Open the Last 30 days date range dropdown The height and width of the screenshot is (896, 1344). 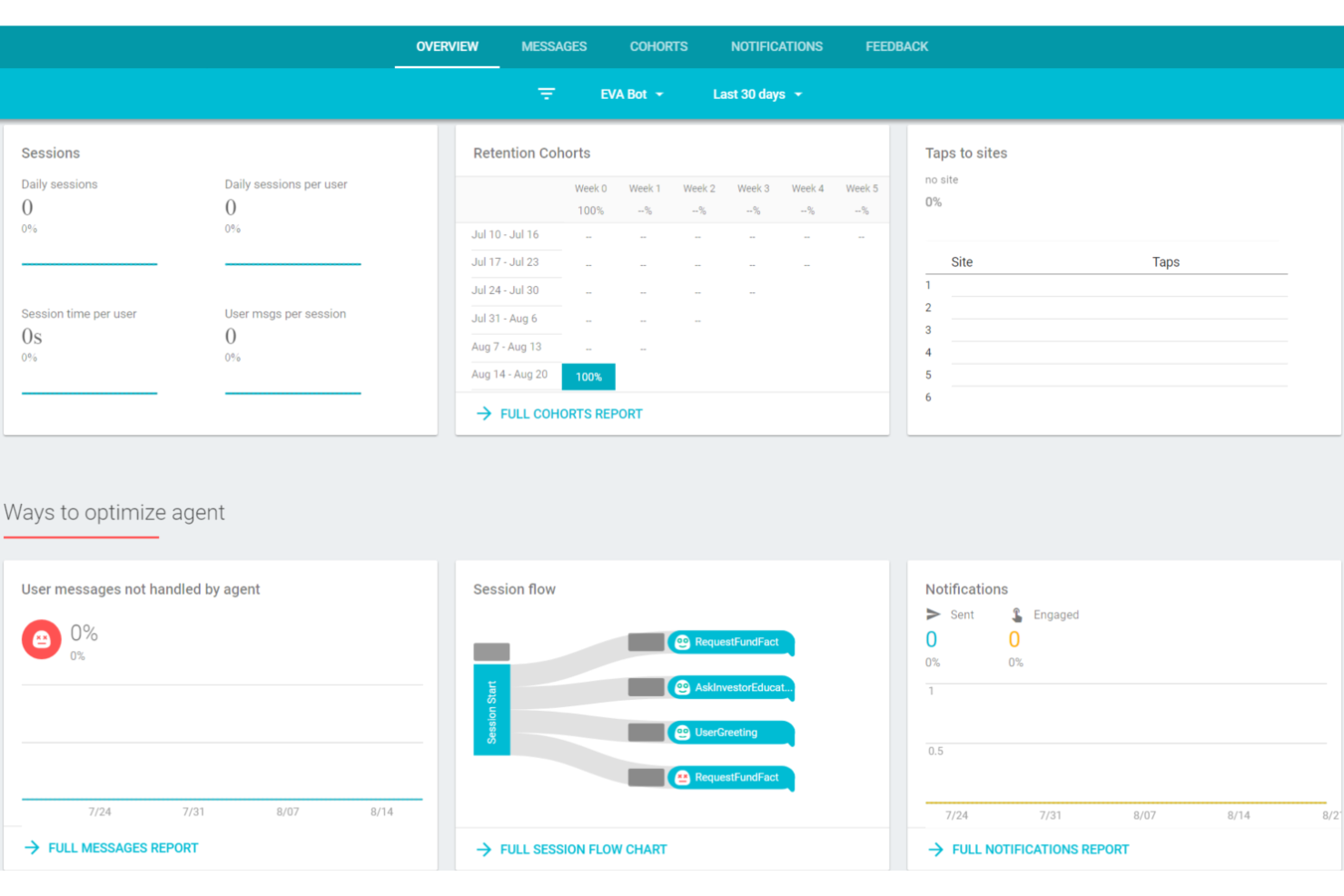coord(756,94)
